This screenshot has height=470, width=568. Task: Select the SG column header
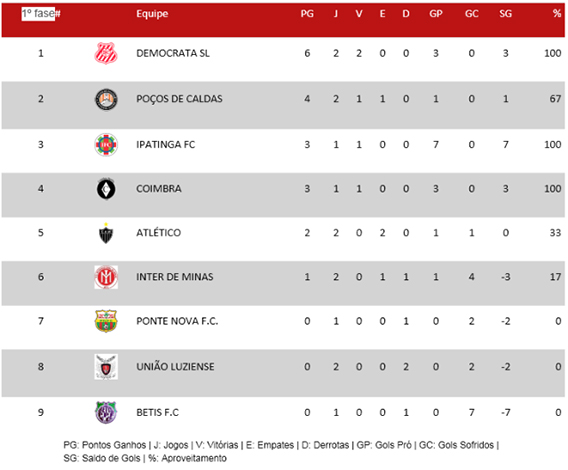coord(505,14)
